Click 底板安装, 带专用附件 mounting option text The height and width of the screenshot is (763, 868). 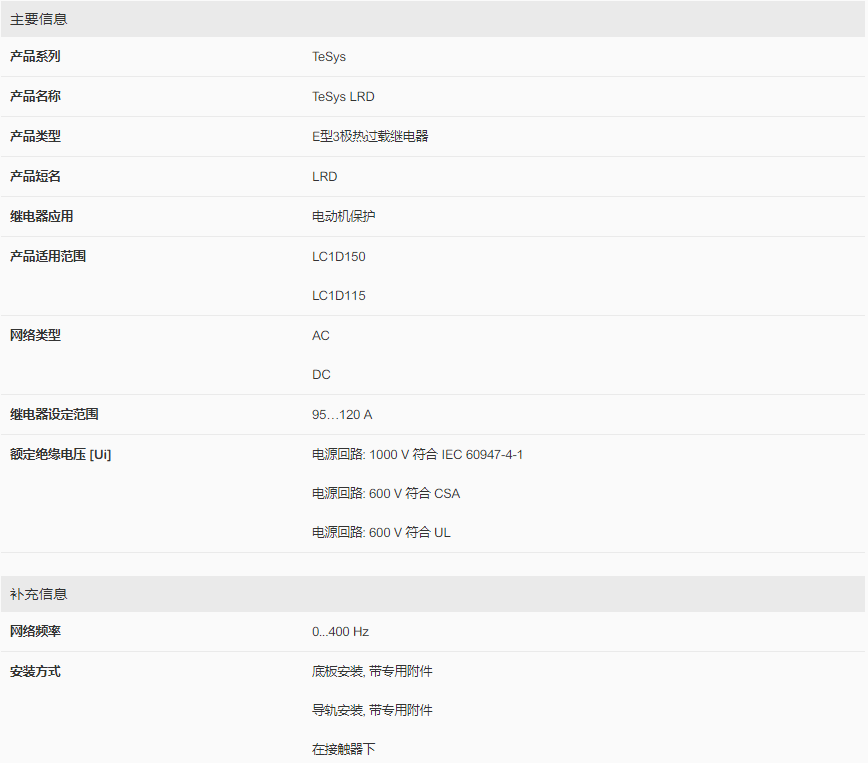pyautogui.click(x=372, y=672)
